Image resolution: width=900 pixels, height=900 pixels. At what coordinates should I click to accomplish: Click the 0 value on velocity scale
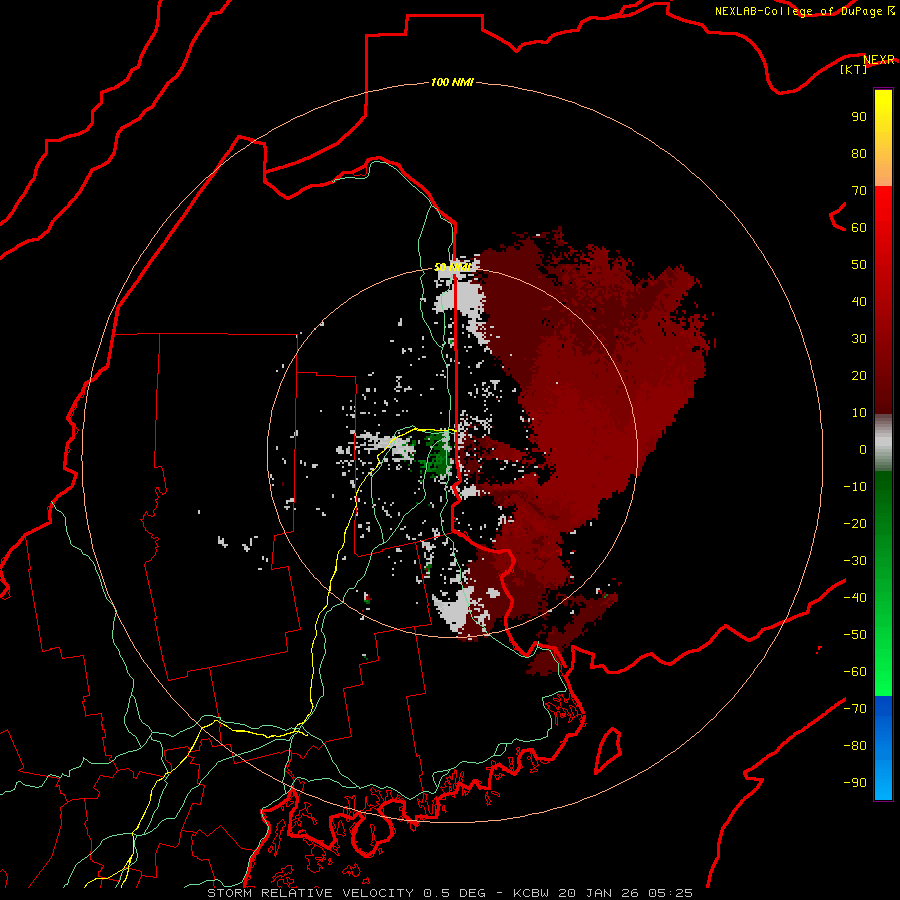[863, 449]
